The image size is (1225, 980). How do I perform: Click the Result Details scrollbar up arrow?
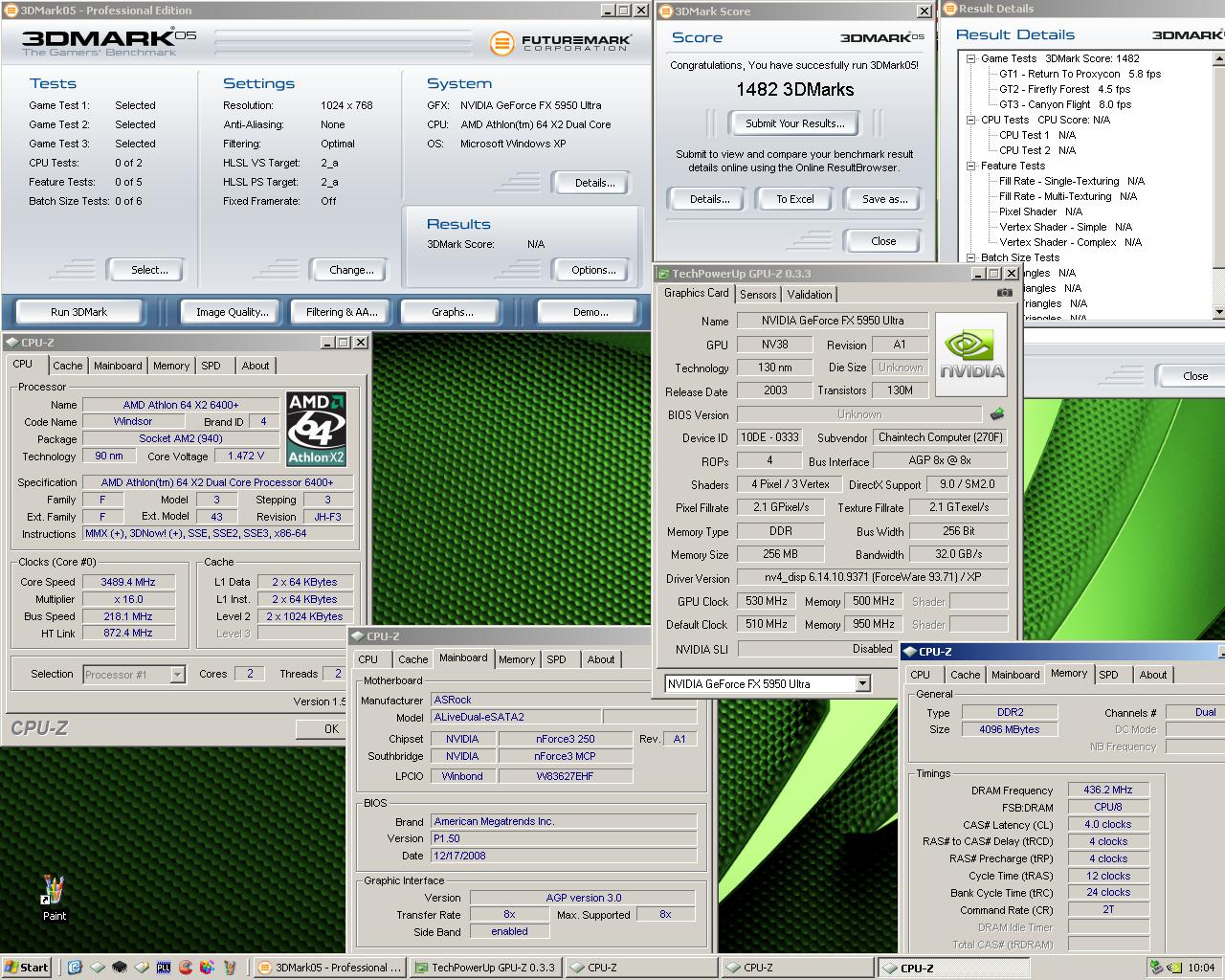(x=1218, y=58)
